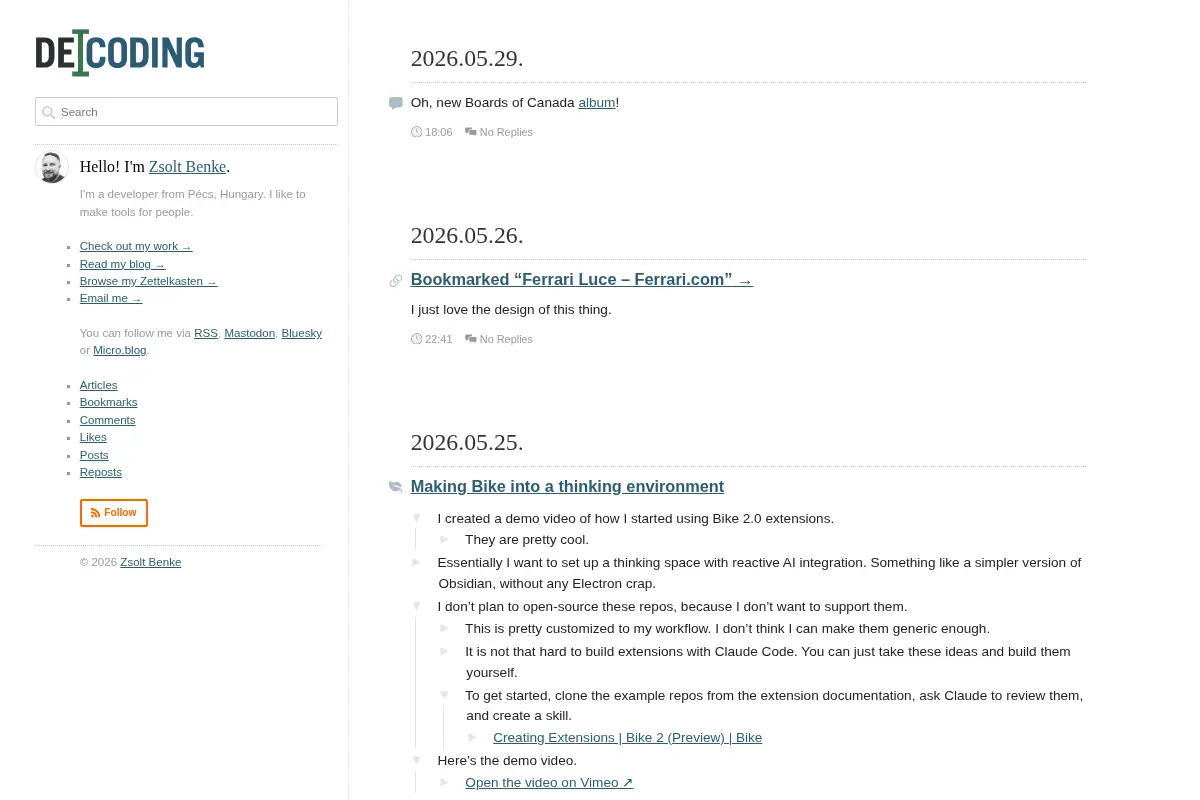Open the Mastodon follow link

250,333
